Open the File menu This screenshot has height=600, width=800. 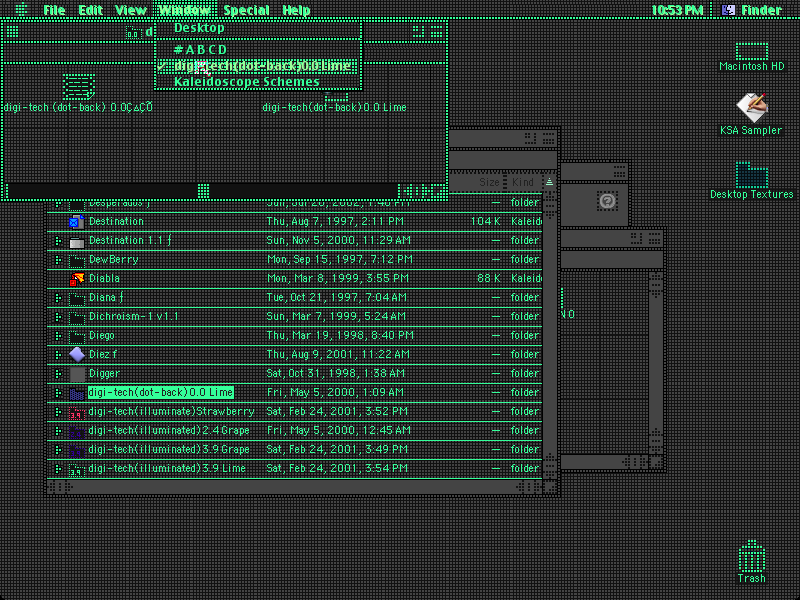54,10
